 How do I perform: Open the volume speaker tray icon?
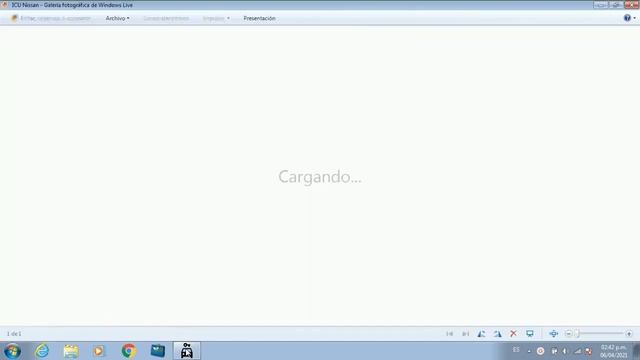click(565, 351)
